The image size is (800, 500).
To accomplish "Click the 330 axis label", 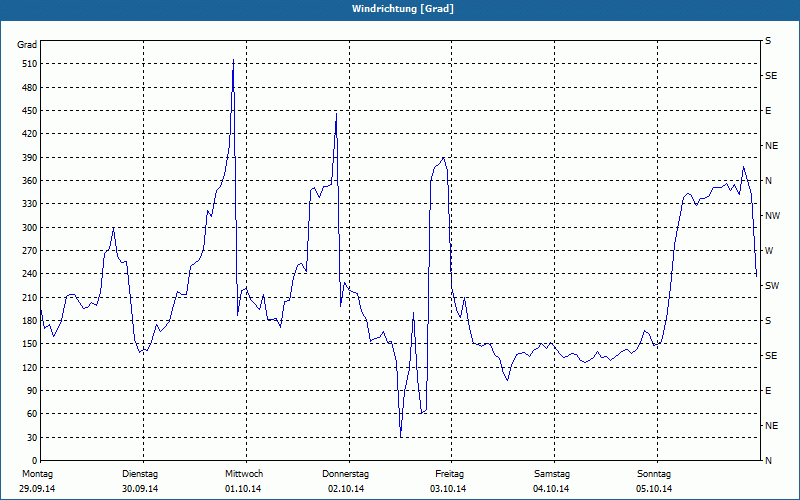I will point(30,204).
